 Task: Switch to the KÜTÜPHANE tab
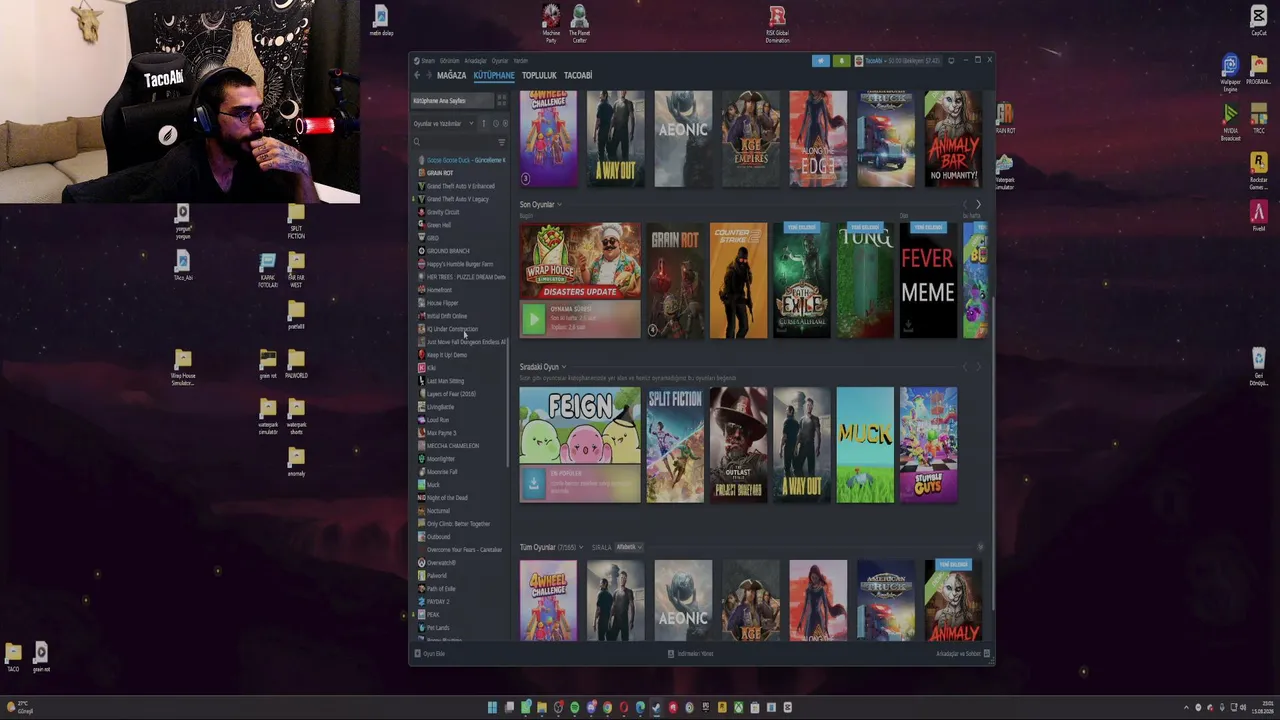point(494,76)
